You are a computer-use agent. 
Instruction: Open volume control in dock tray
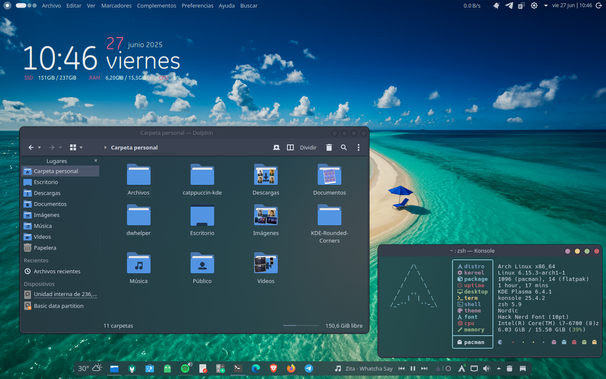coord(487,369)
